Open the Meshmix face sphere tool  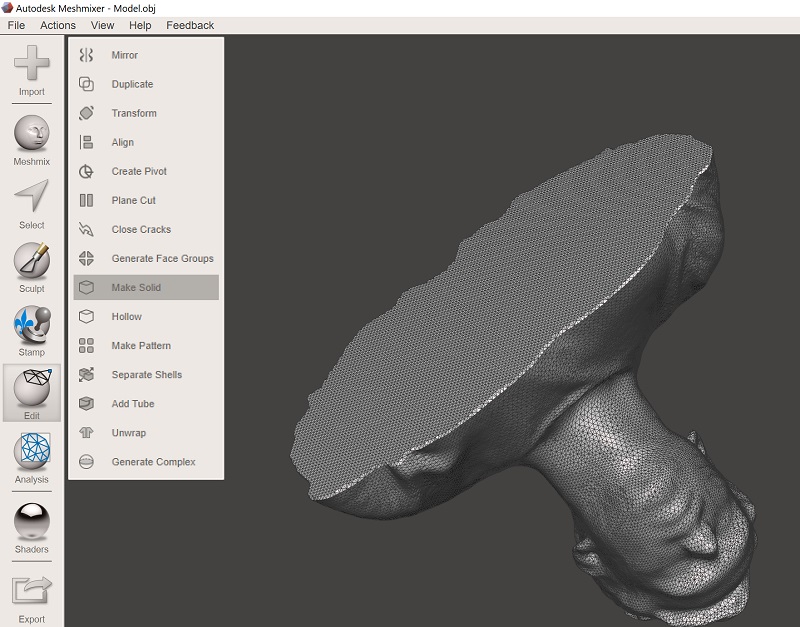(x=32, y=133)
